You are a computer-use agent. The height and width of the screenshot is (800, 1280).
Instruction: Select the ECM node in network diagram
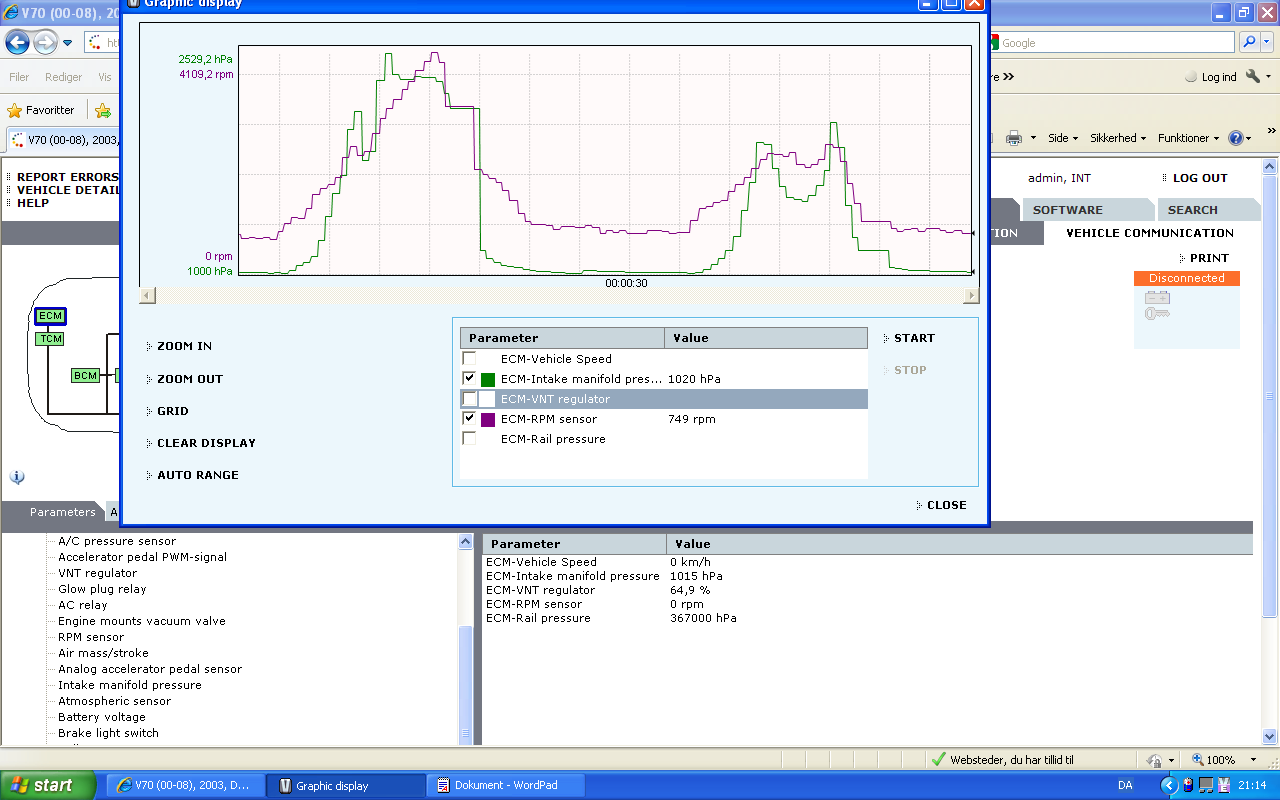pos(50,316)
